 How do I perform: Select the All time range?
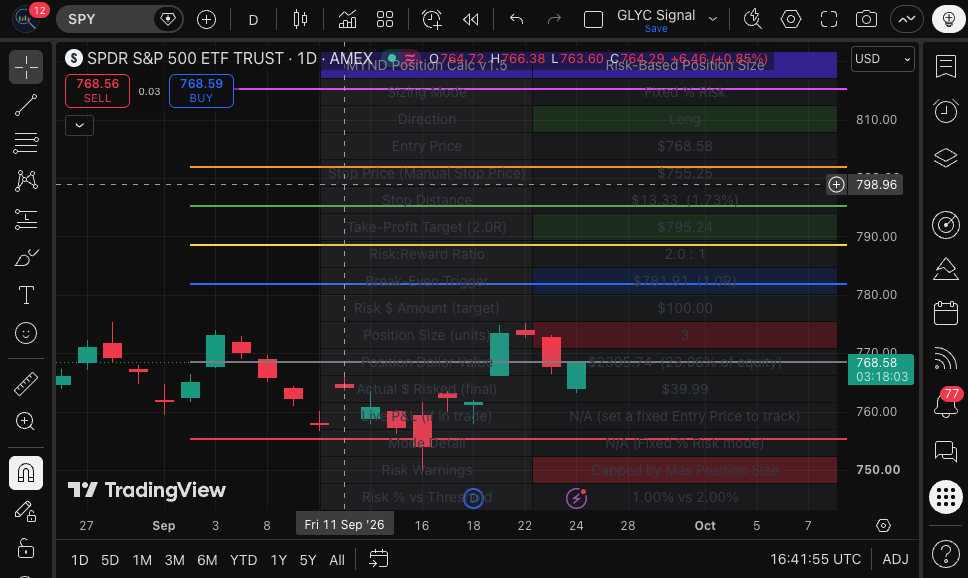(337, 560)
